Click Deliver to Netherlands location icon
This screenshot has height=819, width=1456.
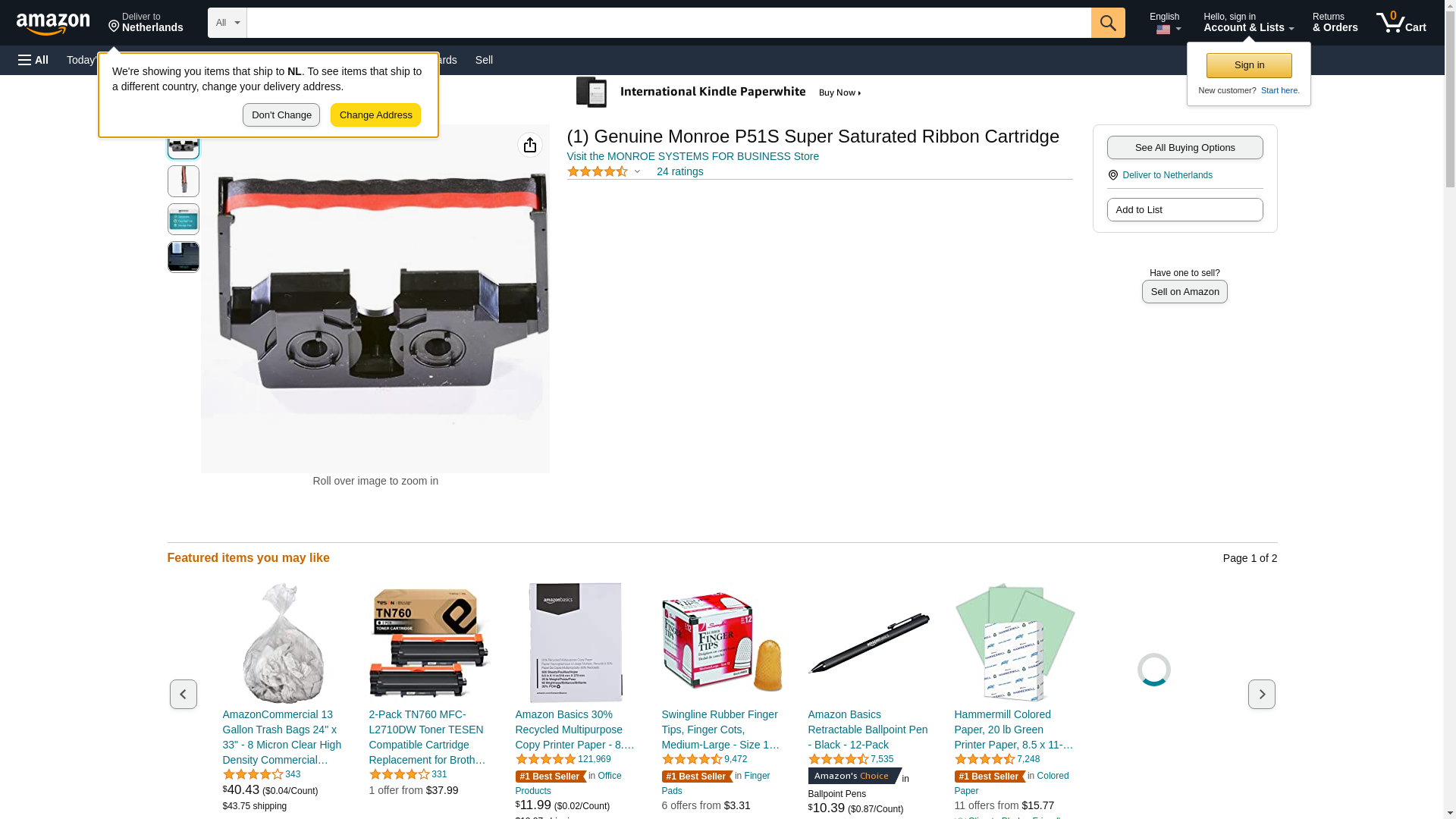pyautogui.click(x=1113, y=175)
